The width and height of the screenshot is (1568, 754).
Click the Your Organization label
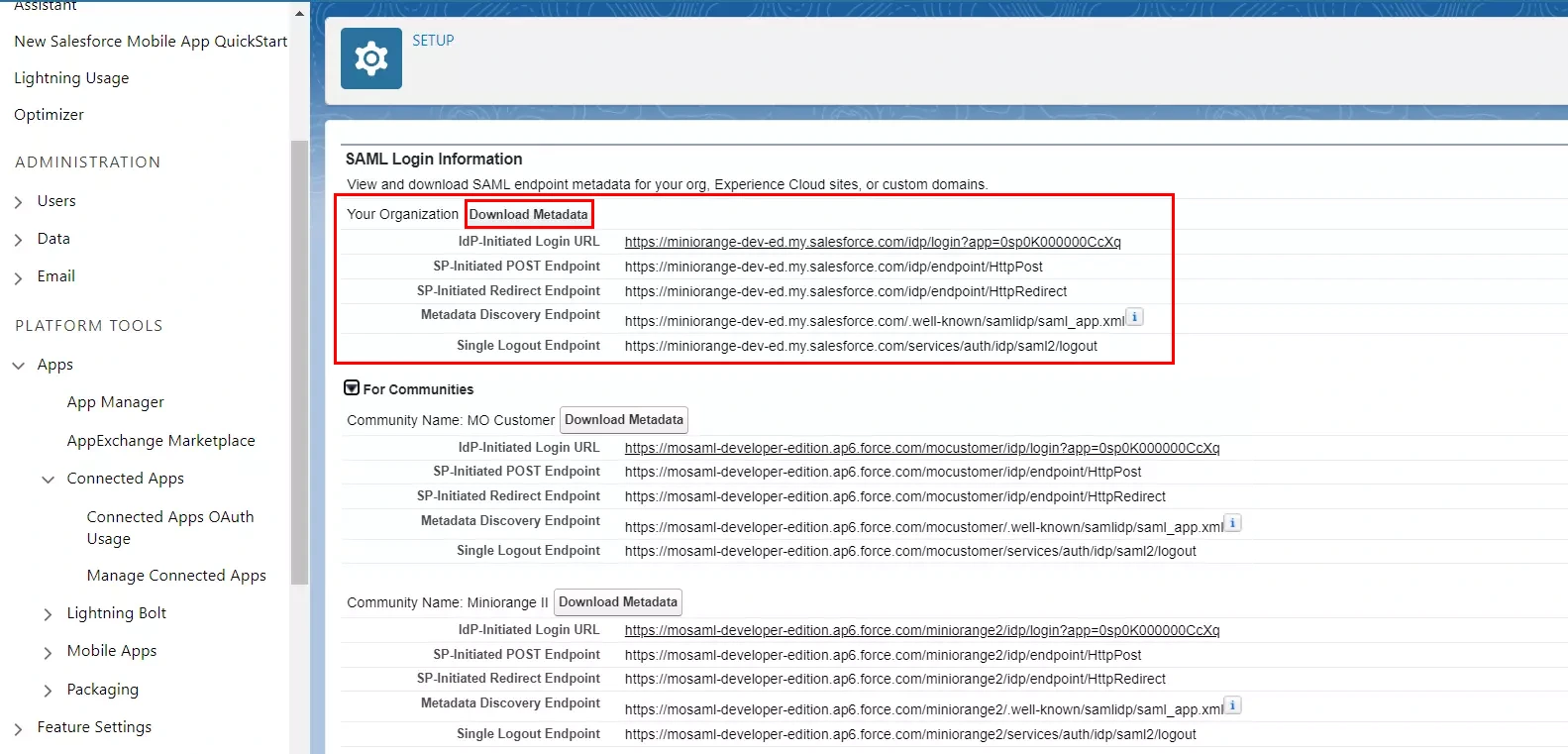click(402, 214)
